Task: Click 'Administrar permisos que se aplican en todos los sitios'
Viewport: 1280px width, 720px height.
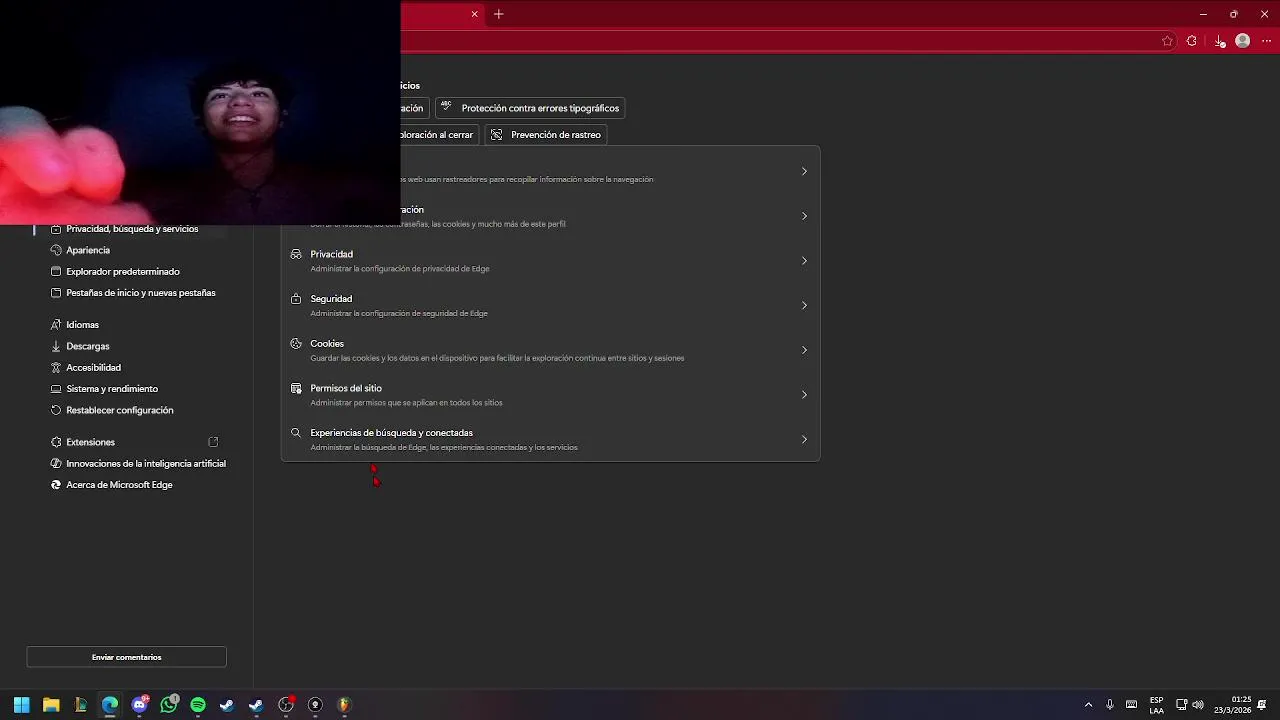Action: pos(406,403)
